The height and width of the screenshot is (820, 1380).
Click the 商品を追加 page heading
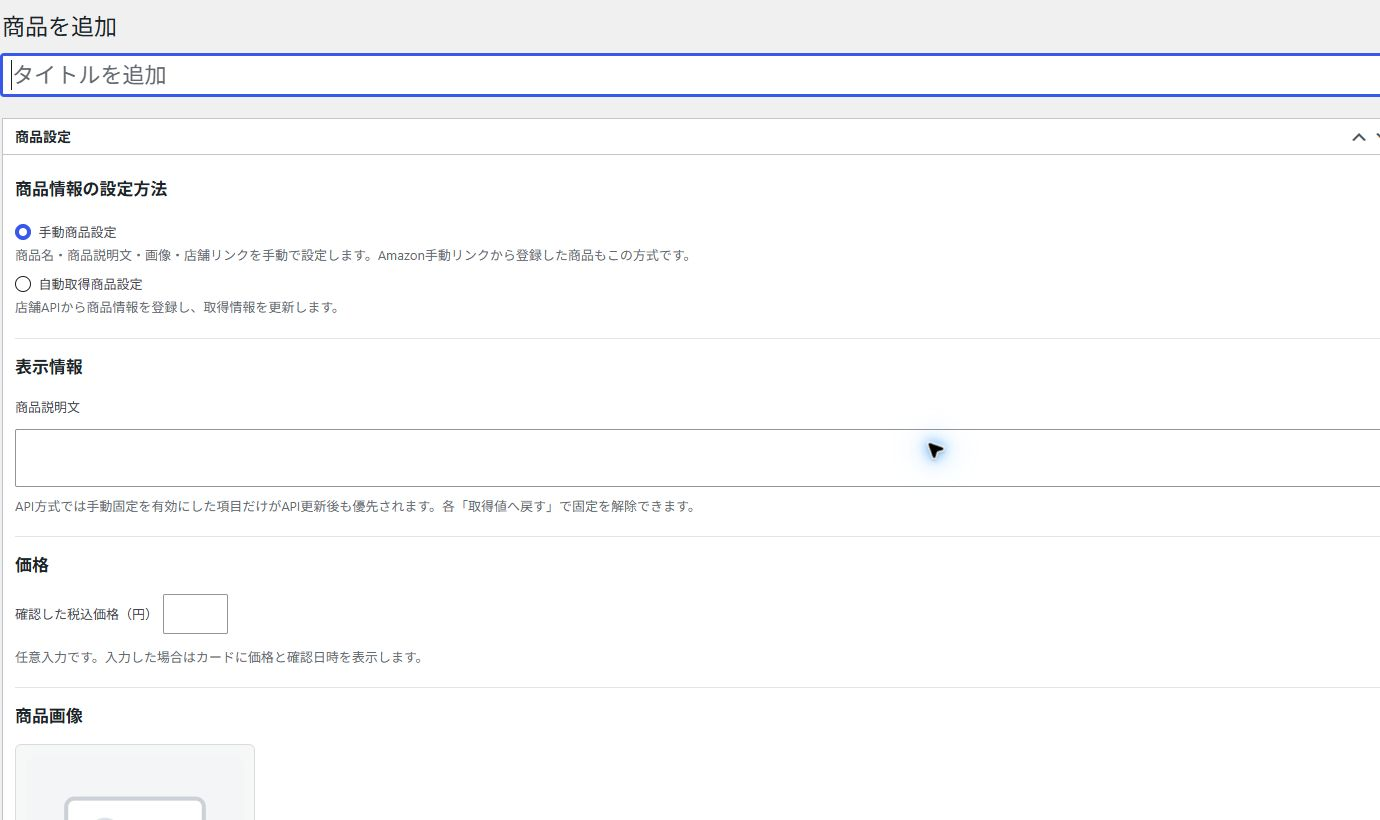(x=60, y=27)
